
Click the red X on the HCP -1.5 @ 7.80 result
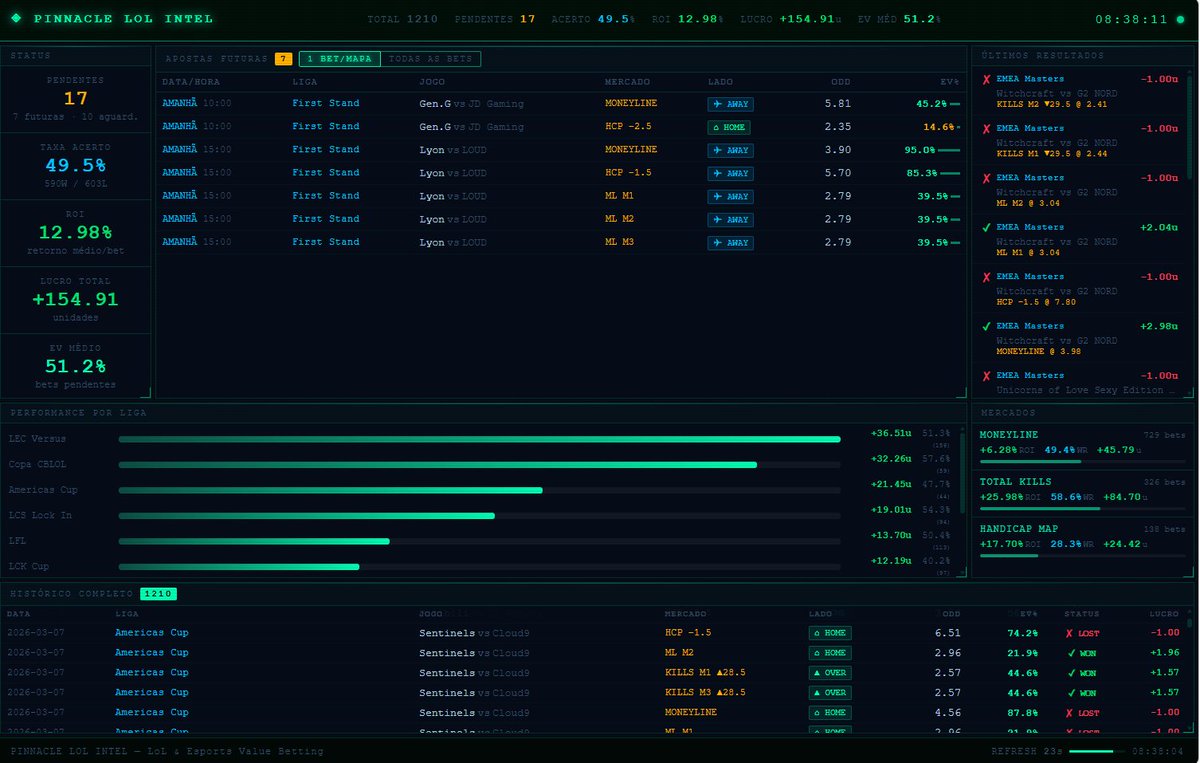987,277
